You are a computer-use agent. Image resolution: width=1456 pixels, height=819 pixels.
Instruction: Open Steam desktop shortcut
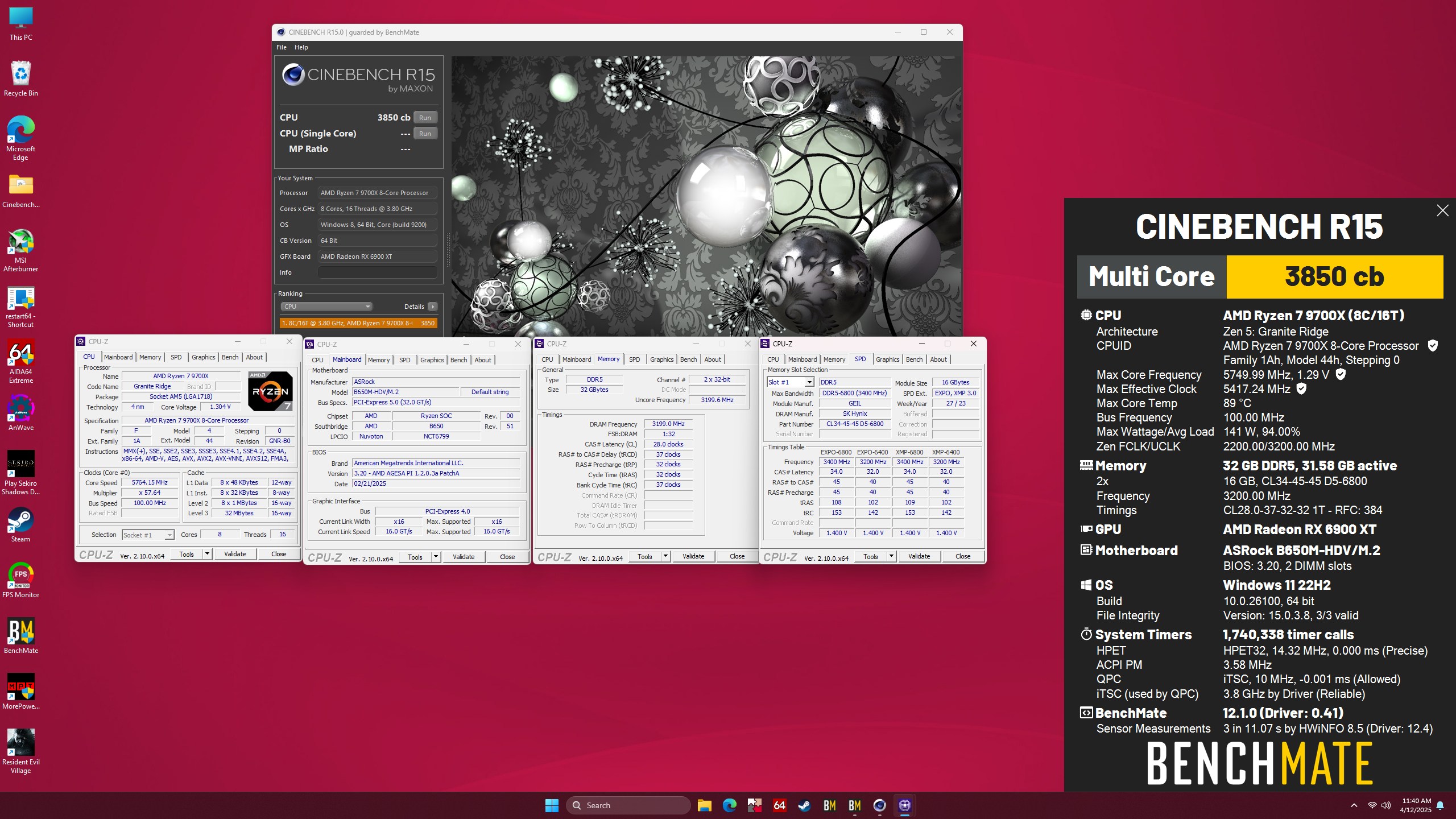click(20, 524)
